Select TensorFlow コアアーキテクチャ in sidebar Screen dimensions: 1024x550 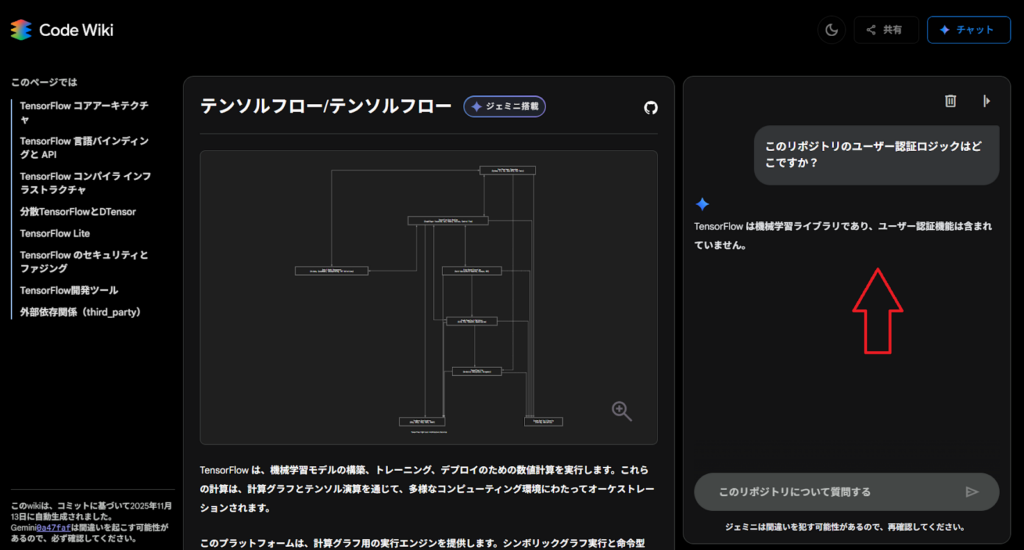[85, 112]
